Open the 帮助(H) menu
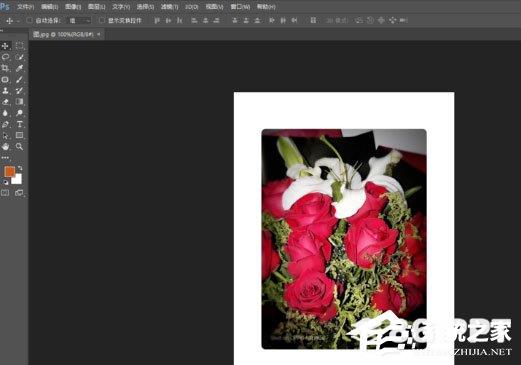Viewport: 521px width, 365px height. (x=266, y=7)
